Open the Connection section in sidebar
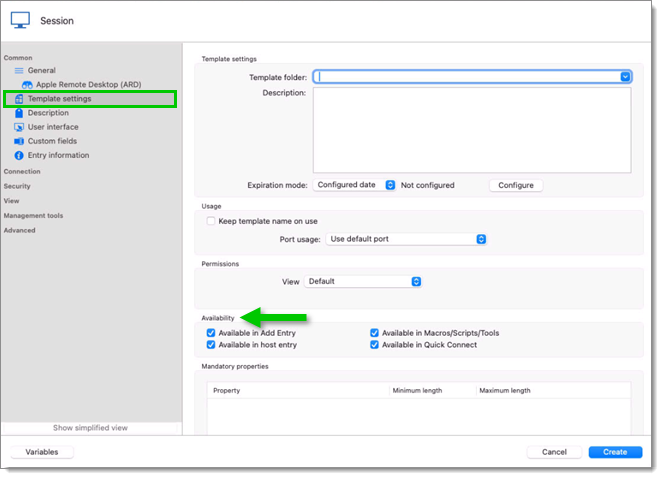 click(22, 172)
